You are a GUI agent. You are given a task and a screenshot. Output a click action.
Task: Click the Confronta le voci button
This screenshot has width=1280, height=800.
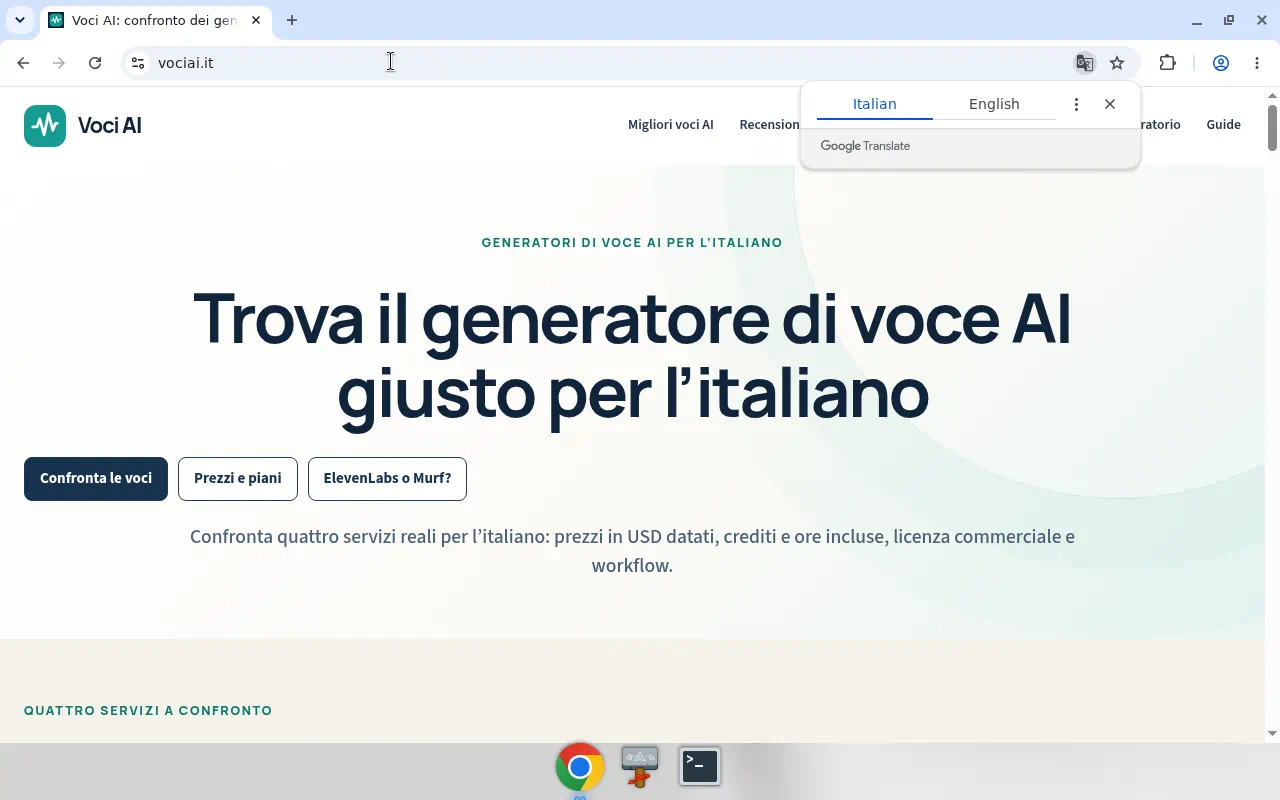[96, 479]
